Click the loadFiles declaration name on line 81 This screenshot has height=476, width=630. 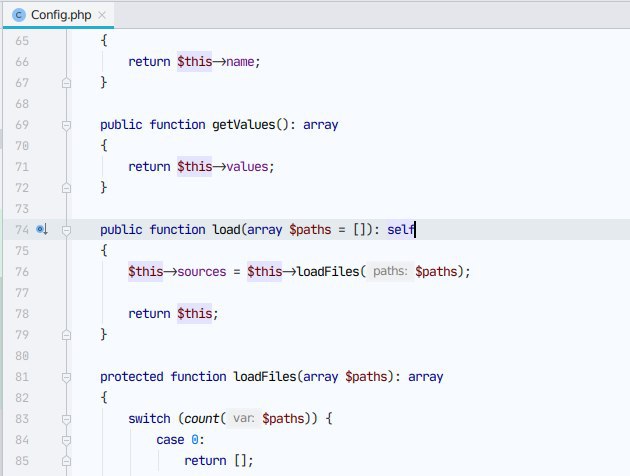coord(265,377)
